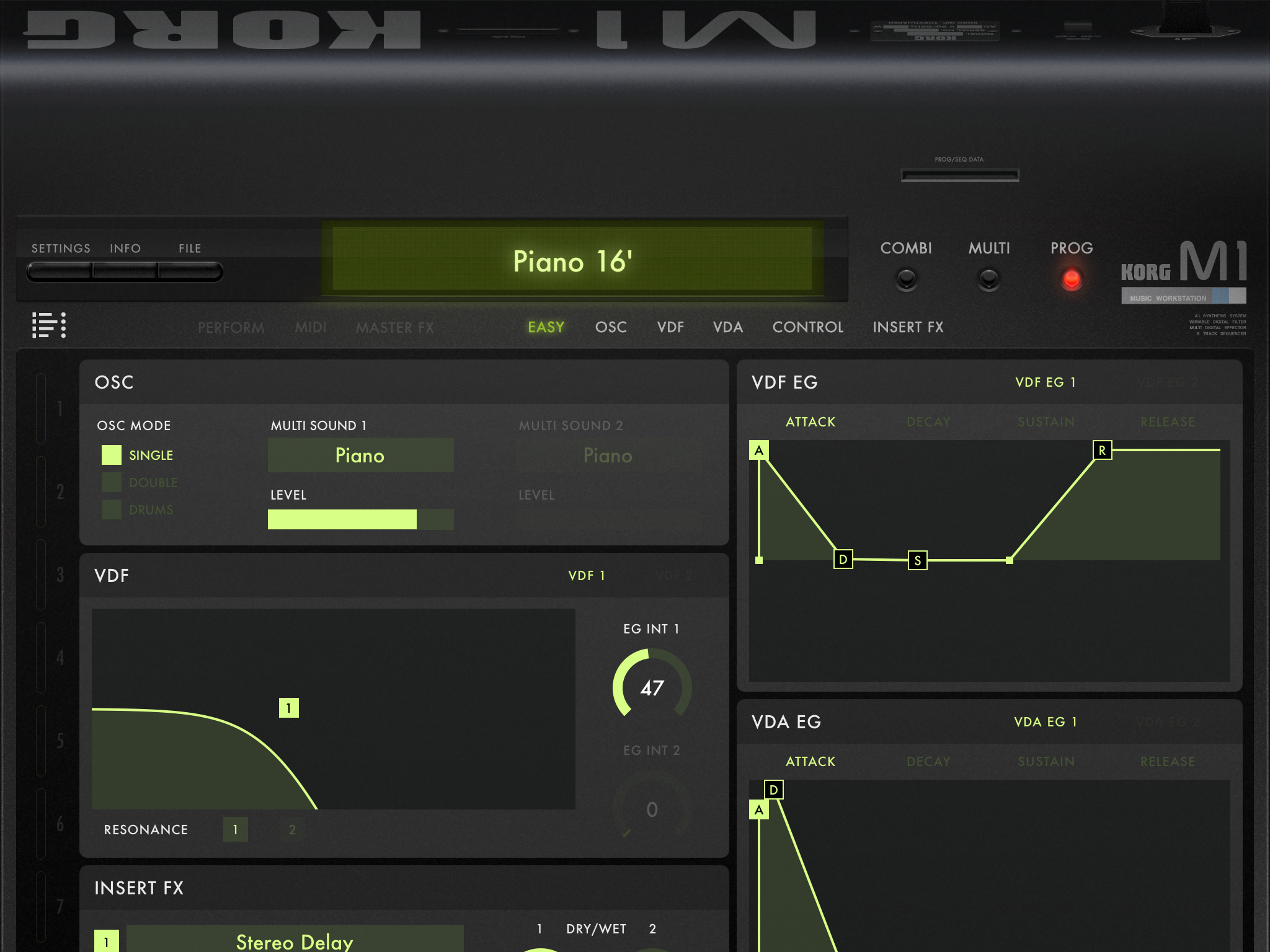The height and width of the screenshot is (952, 1270).
Task: Click side track slot 4
Action: coord(50,658)
